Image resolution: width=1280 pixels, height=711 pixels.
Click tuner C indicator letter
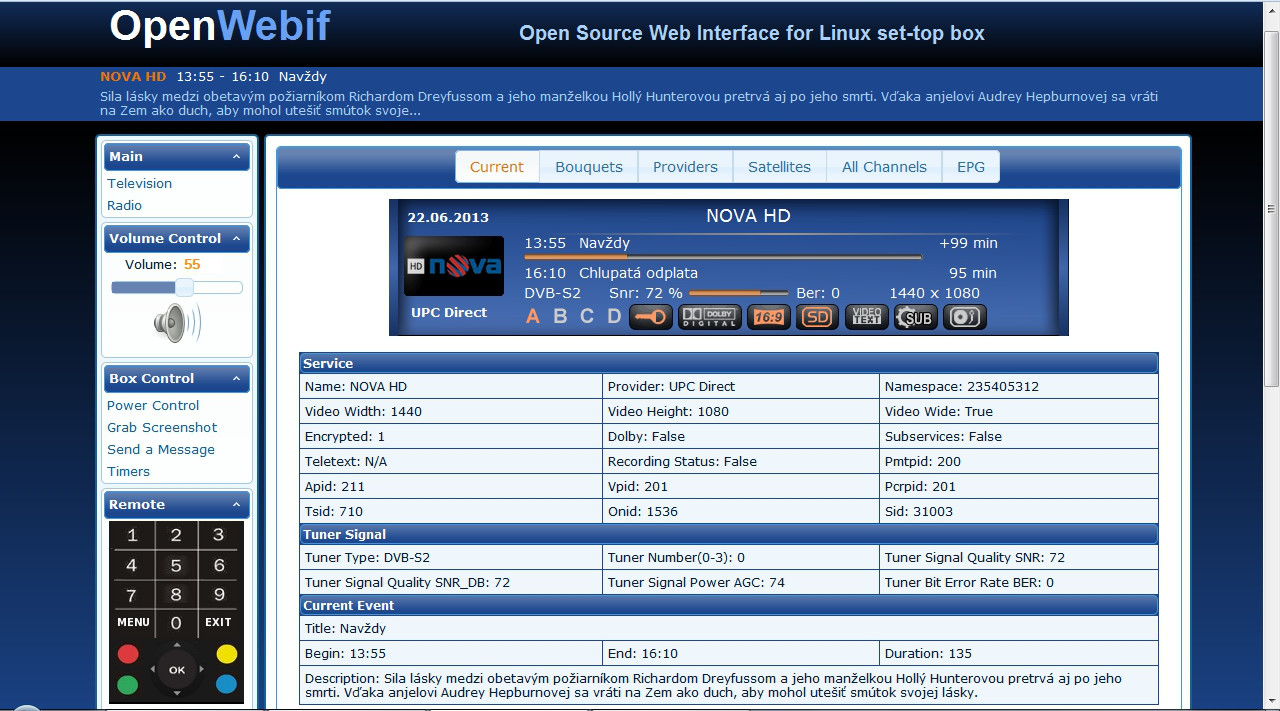pos(587,317)
